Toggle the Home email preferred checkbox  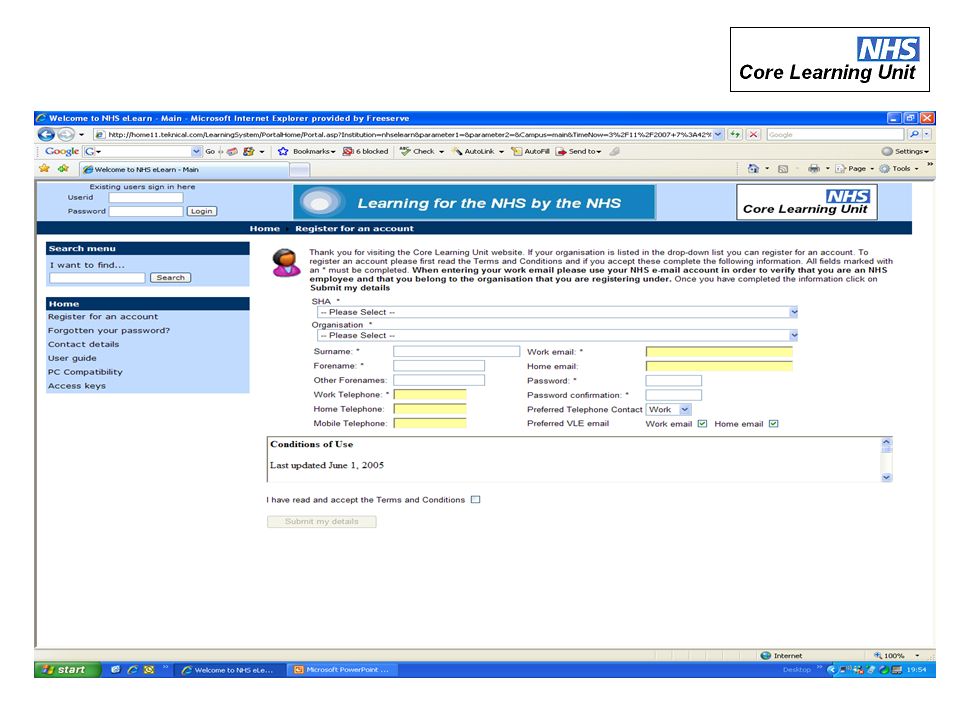773,424
